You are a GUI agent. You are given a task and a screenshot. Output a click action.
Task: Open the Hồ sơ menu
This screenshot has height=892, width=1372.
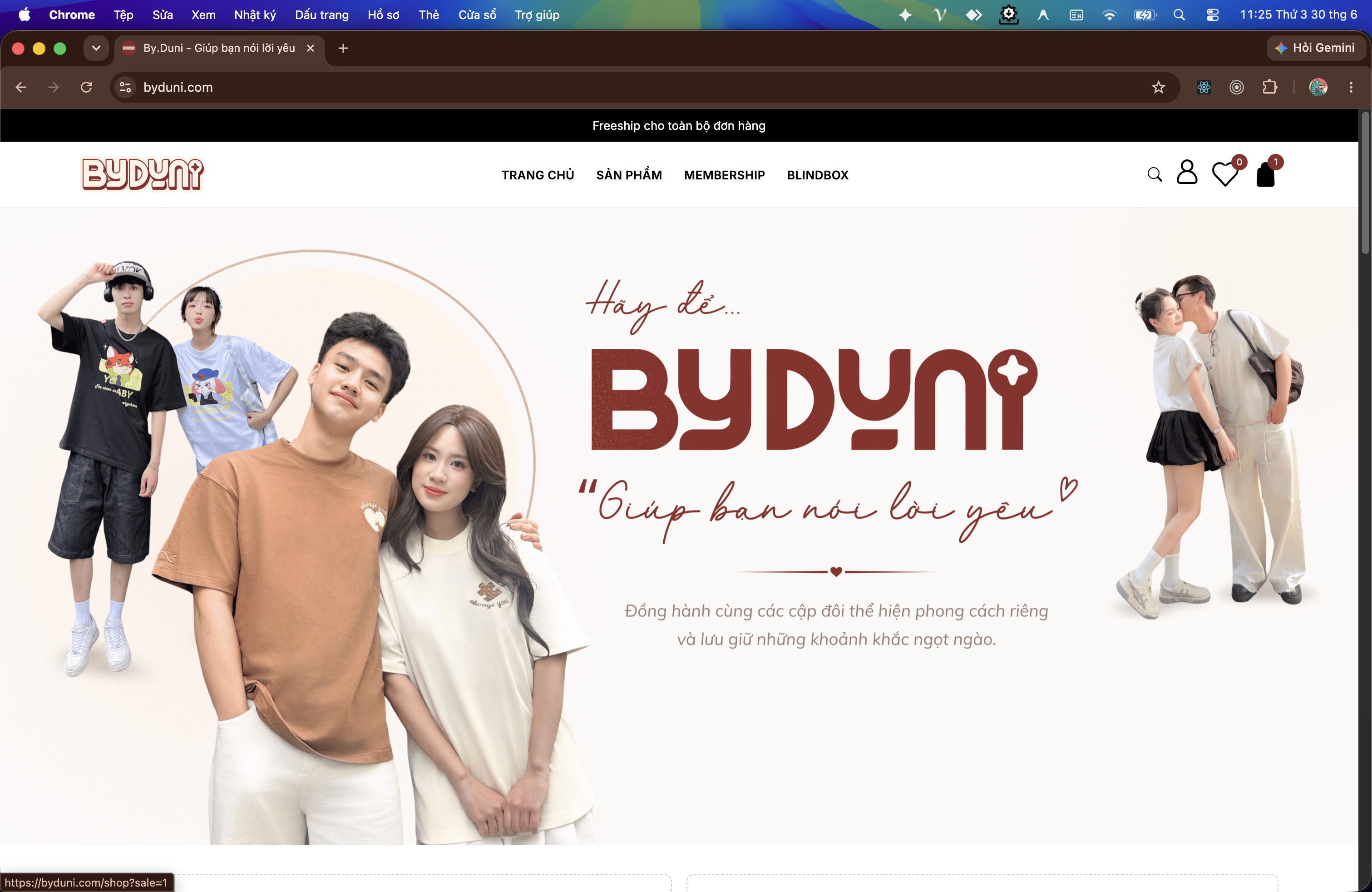pyautogui.click(x=383, y=15)
